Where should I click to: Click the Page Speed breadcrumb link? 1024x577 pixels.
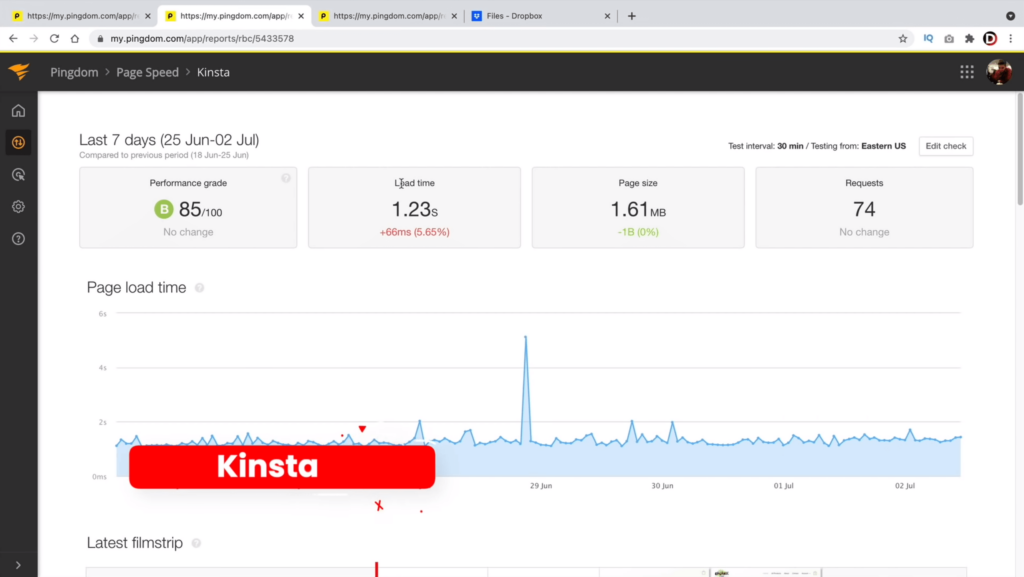[147, 72]
